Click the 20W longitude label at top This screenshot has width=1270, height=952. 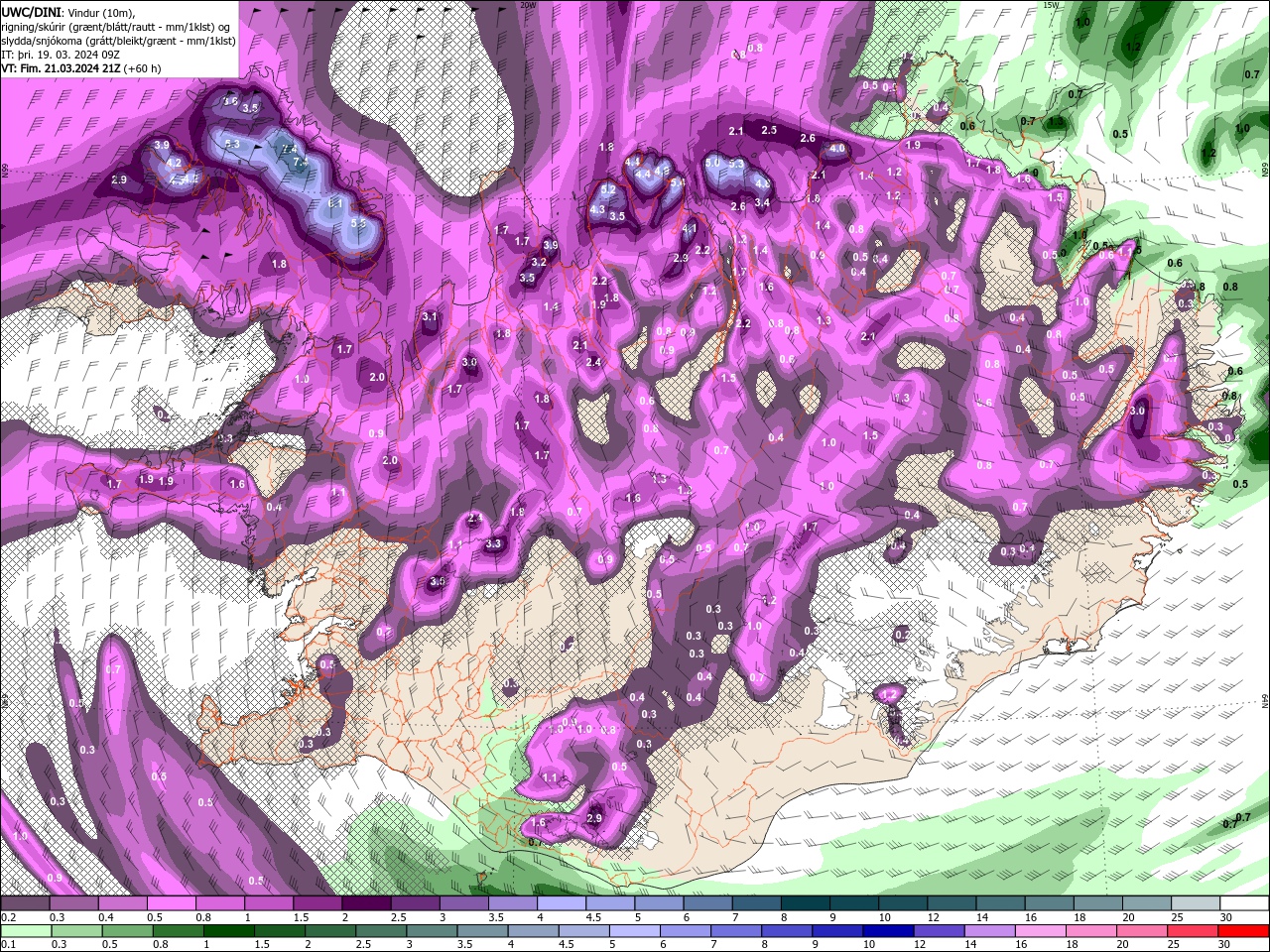point(528,5)
